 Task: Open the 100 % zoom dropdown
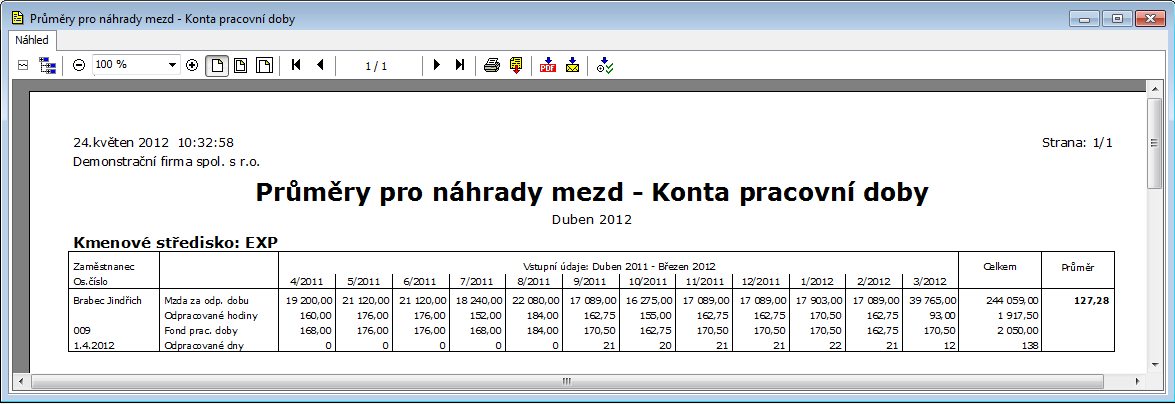click(136, 65)
